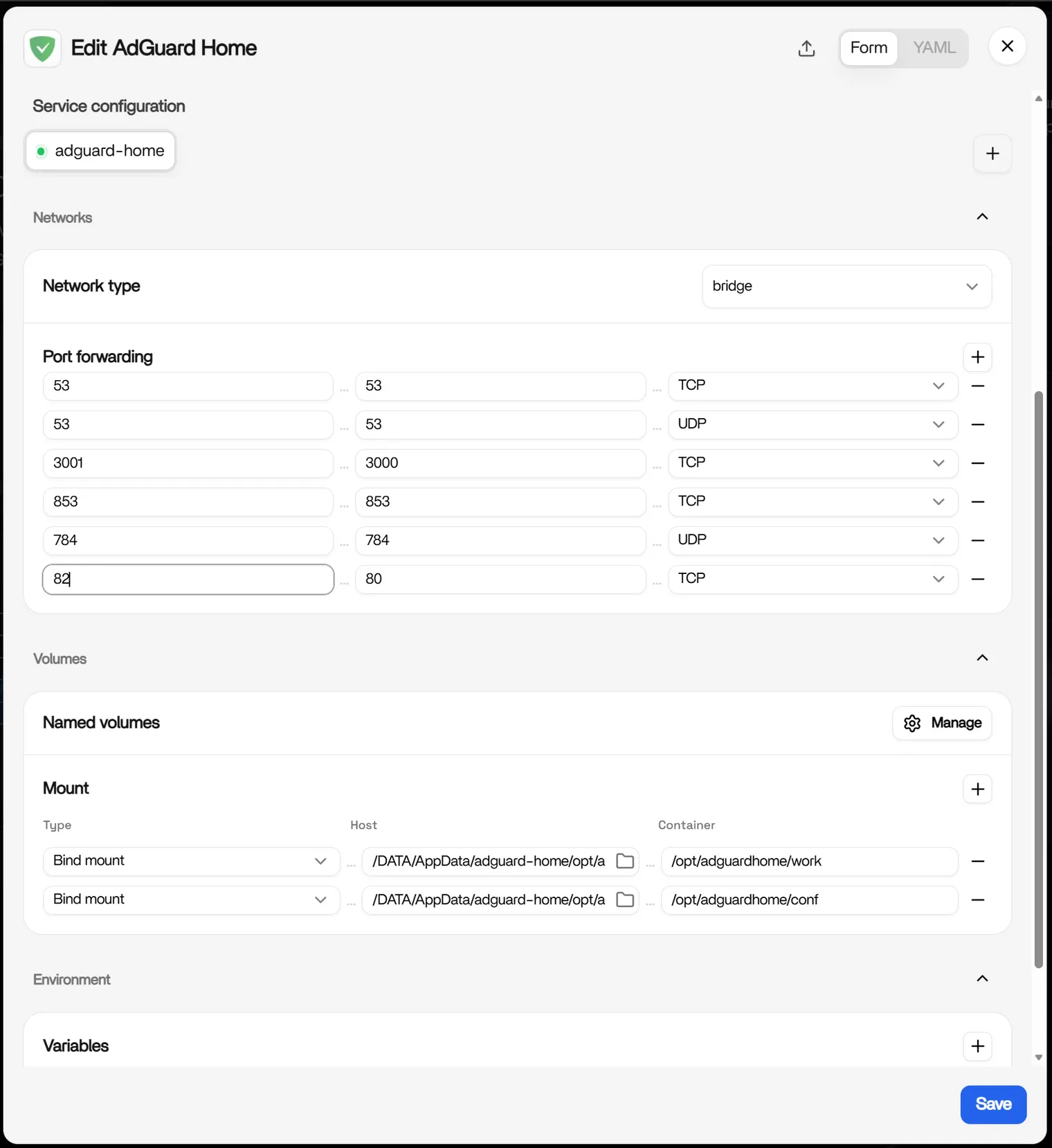Focus host port field in 53 TCP row

188,386
